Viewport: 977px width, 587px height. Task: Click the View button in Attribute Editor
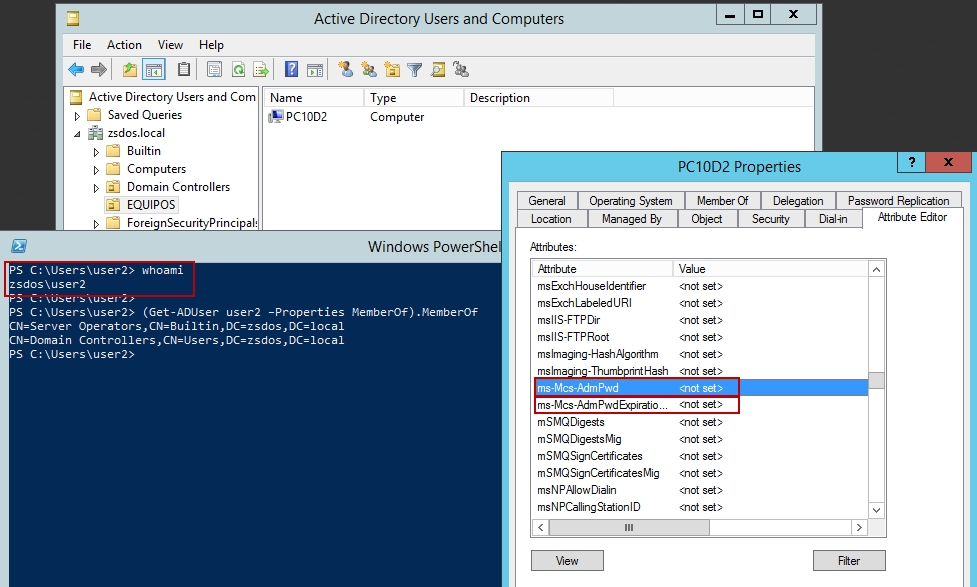[x=567, y=560]
